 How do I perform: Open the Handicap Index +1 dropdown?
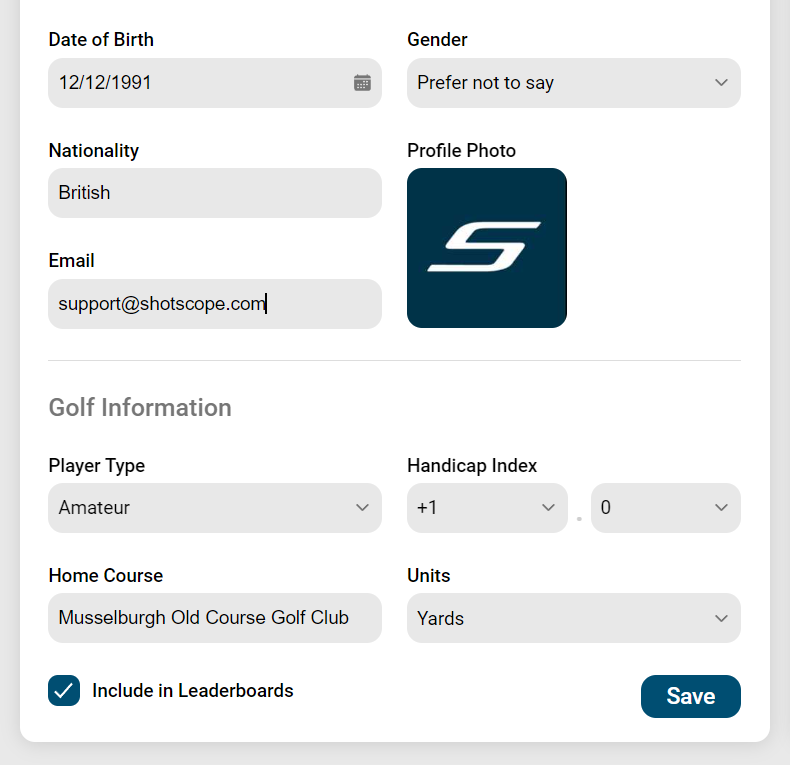[x=487, y=507]
